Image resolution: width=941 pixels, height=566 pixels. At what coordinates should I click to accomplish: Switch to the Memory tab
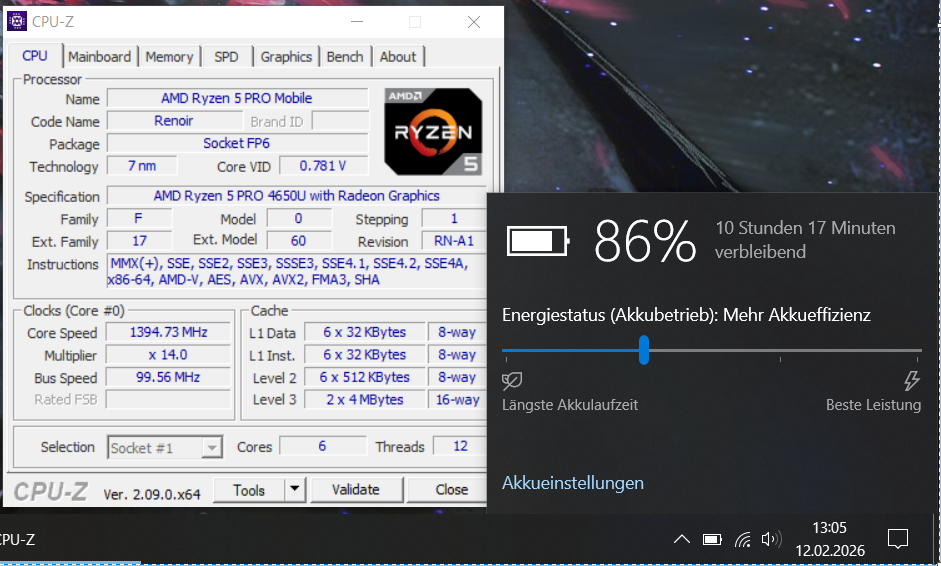coord(169,57)
